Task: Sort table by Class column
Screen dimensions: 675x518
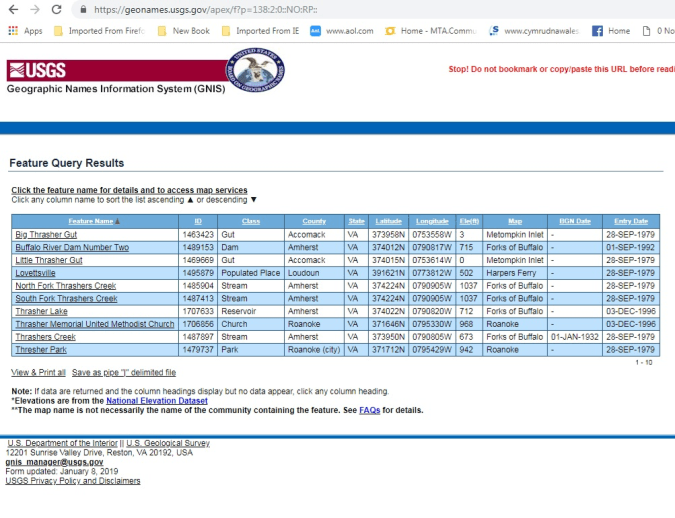Action: coord(251,221)
